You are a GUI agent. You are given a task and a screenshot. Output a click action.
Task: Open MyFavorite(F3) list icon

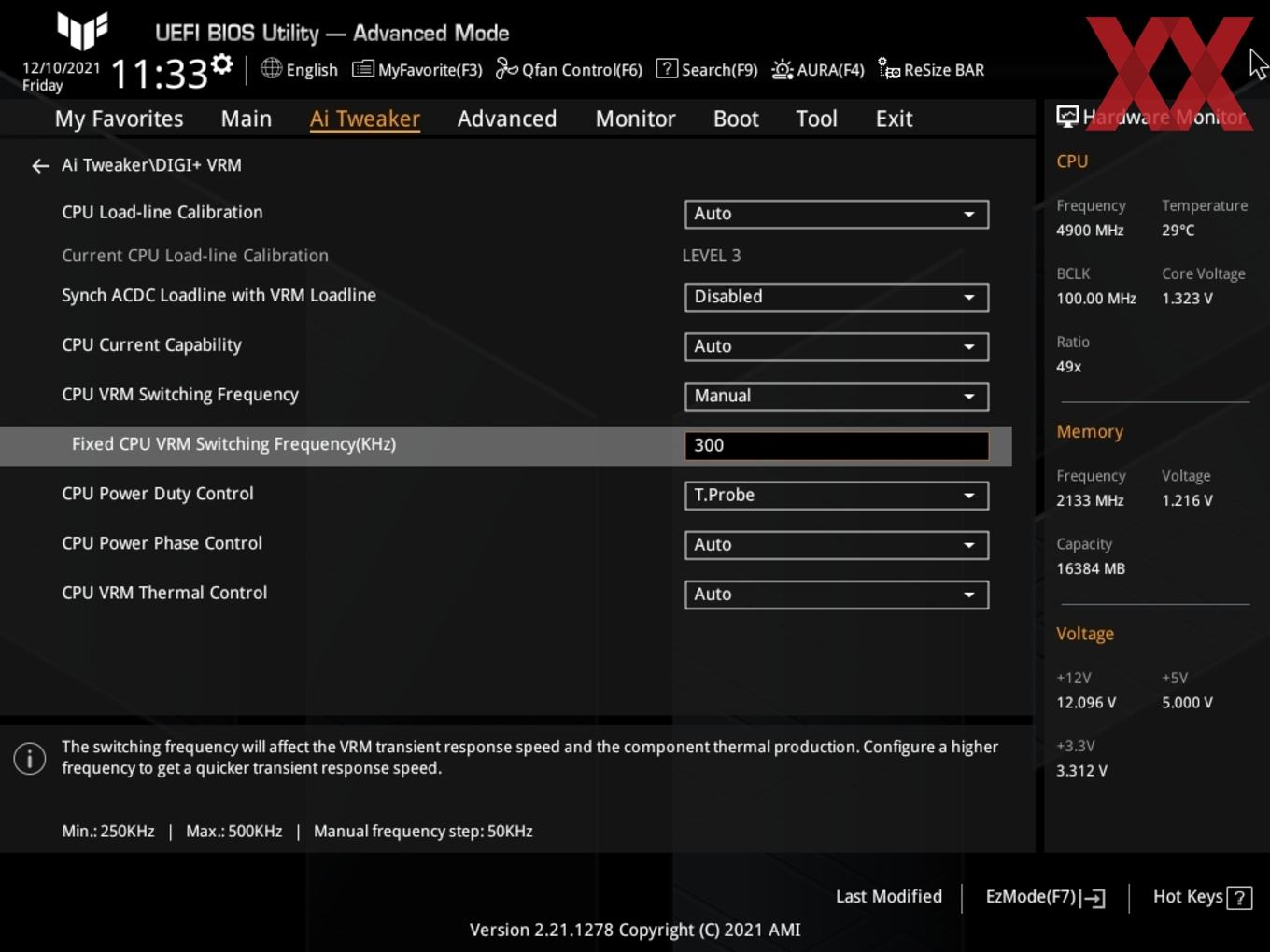(362, 69)
